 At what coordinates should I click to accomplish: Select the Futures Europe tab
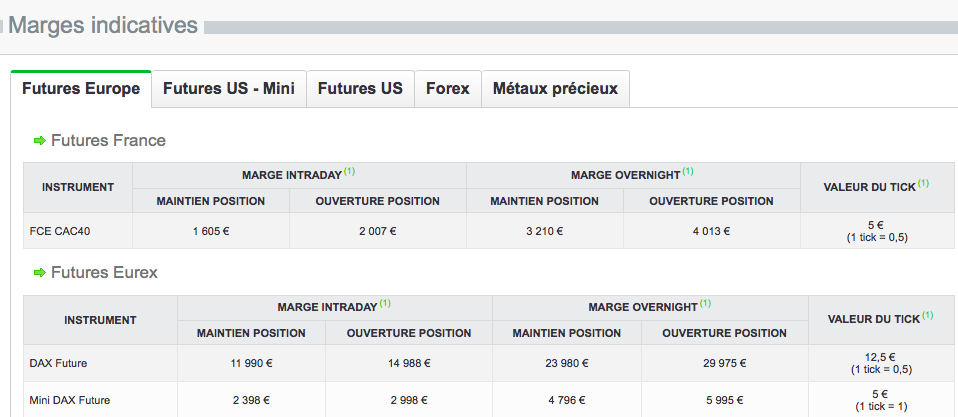pos(81,89)
